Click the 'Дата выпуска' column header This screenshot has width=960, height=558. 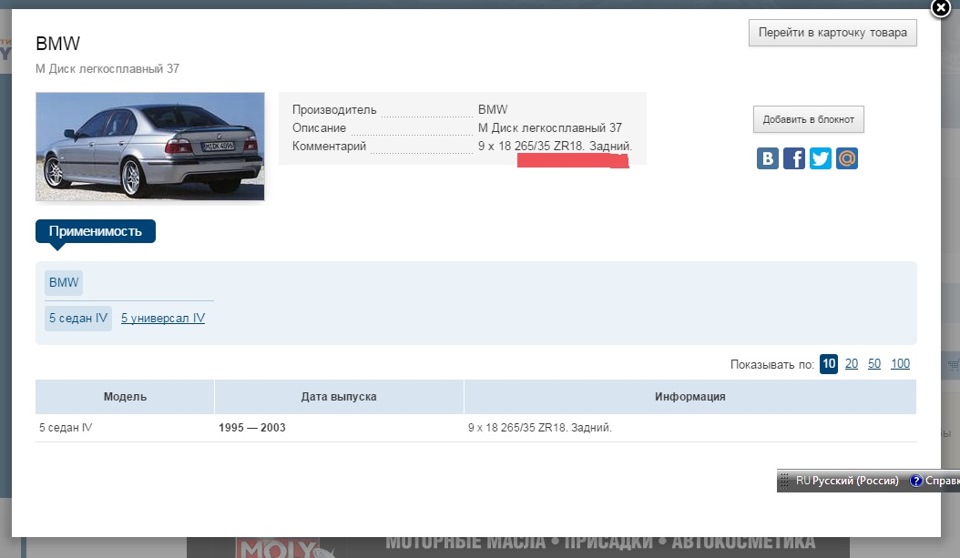pos(339,397)
